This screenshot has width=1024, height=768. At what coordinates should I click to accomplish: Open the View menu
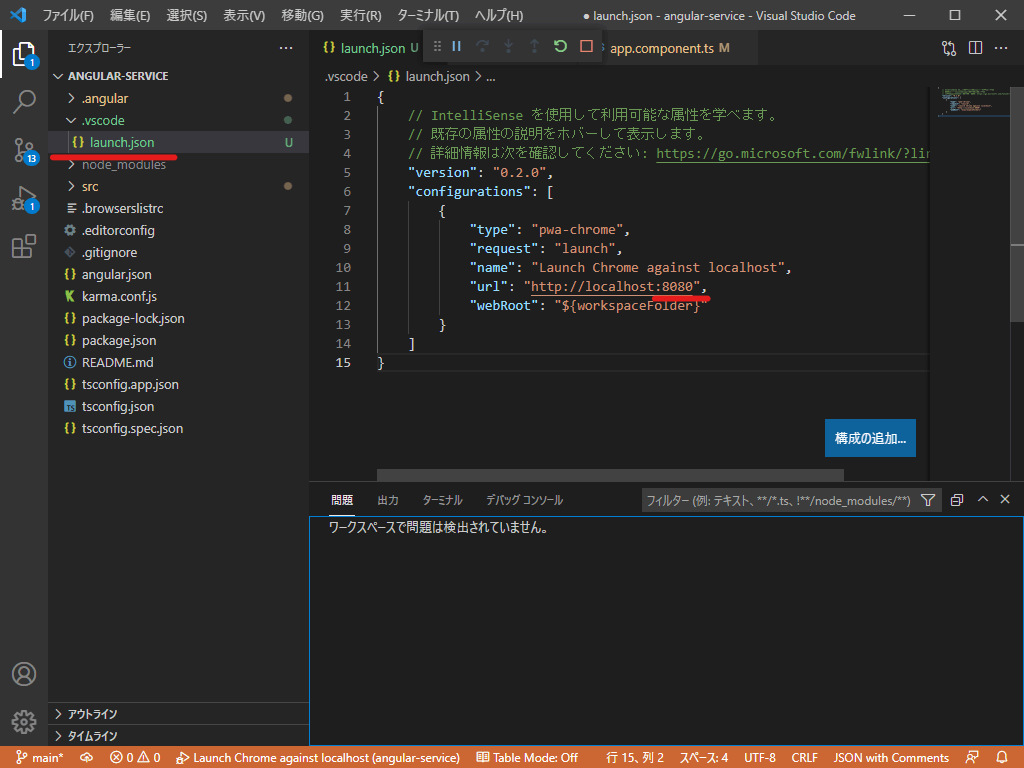[x=244, y=15]
